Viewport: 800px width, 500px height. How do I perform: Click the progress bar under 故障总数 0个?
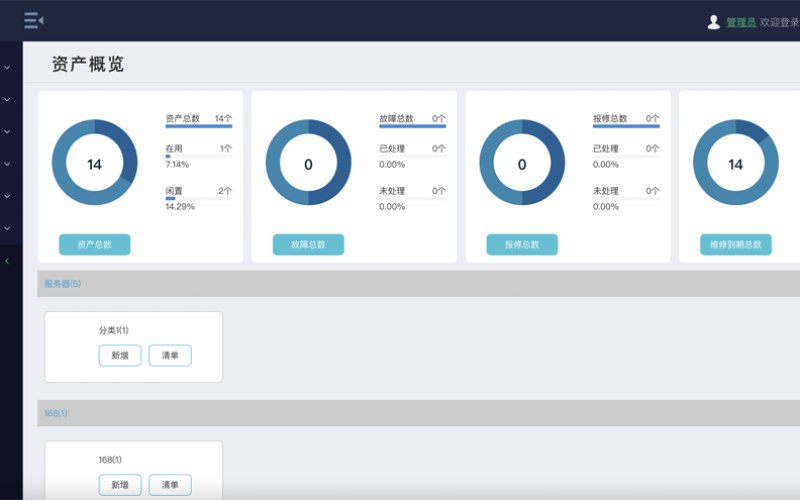[412, 126]
